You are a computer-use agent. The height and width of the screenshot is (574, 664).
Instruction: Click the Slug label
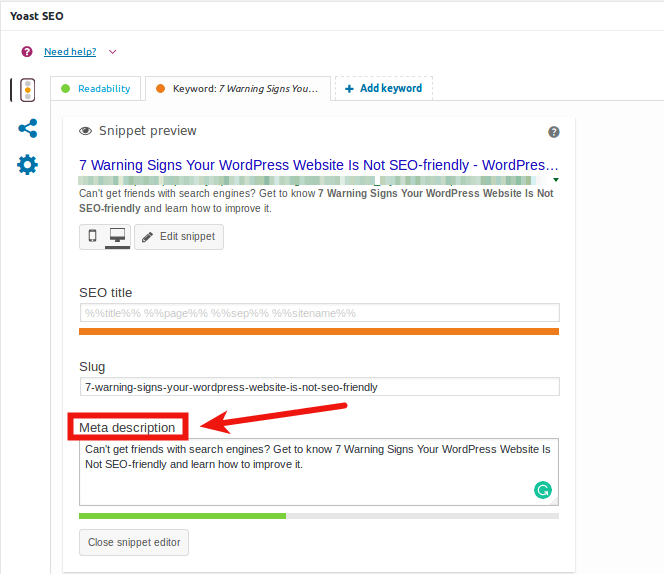coord(92,367)
